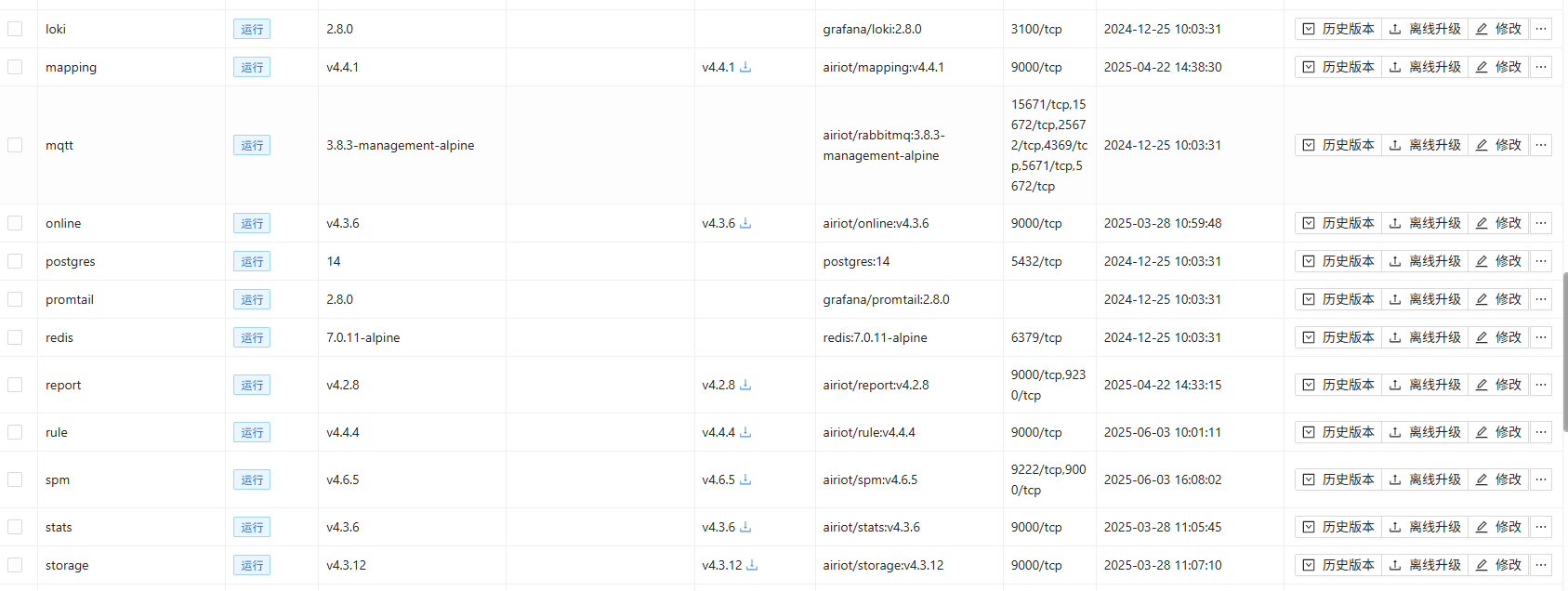Click the 3.8.3-management-alpine version cell
The width and height of the screenshot is (1568, 591).
click(401, 145)
